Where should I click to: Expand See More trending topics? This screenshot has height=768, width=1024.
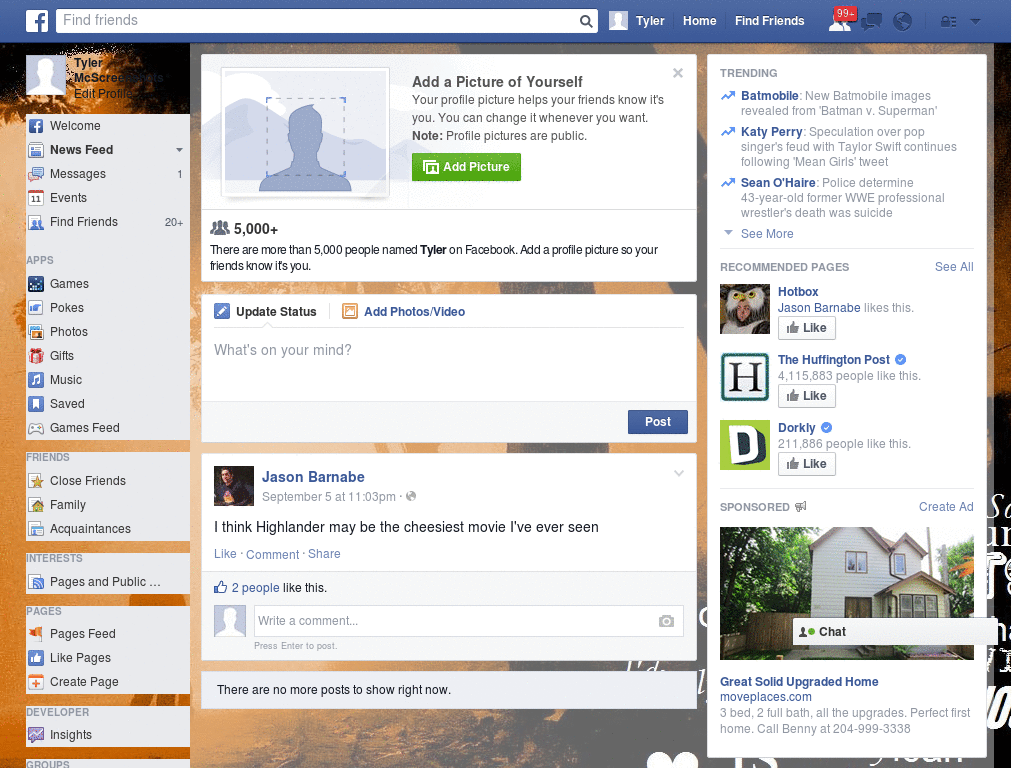(767, 234)
